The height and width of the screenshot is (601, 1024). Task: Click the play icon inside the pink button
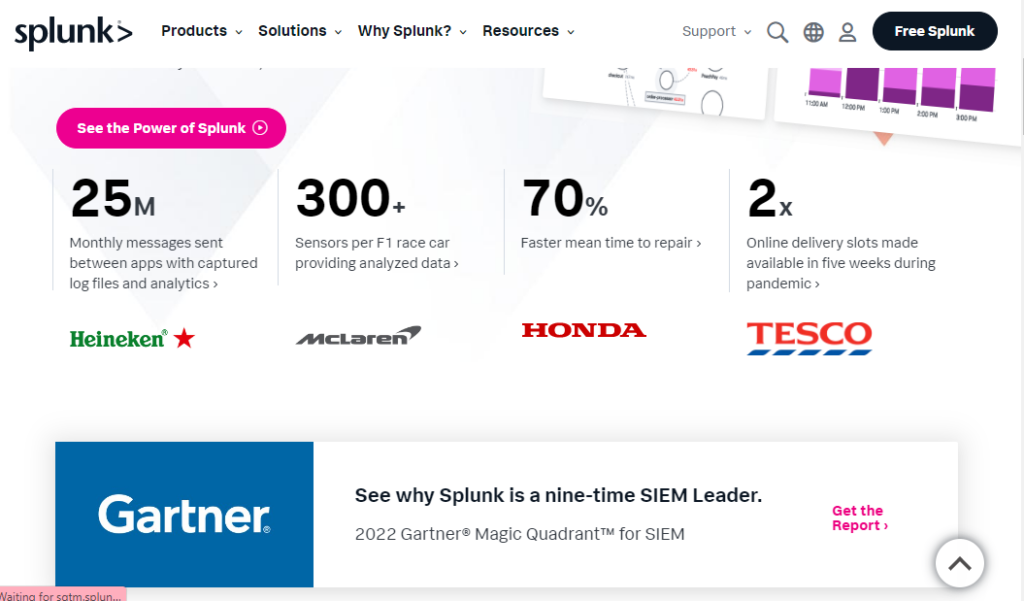point(260,128)
